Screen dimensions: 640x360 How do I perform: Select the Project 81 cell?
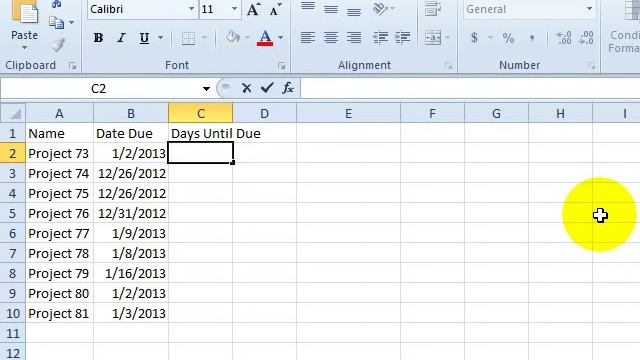coord(60,313)
